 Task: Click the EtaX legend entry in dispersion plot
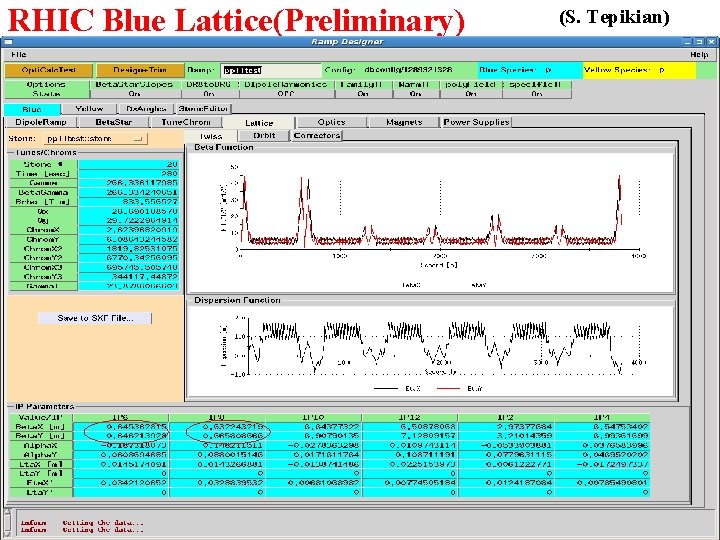click(x=398, y=388)
